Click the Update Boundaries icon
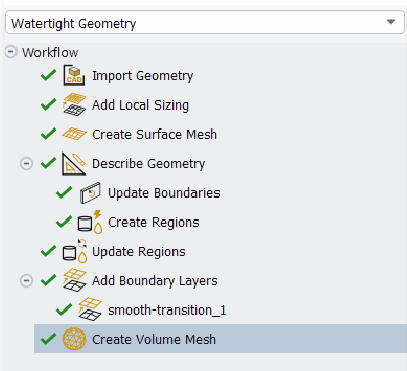This screenshot has width=407, height=371. [90, 193]
